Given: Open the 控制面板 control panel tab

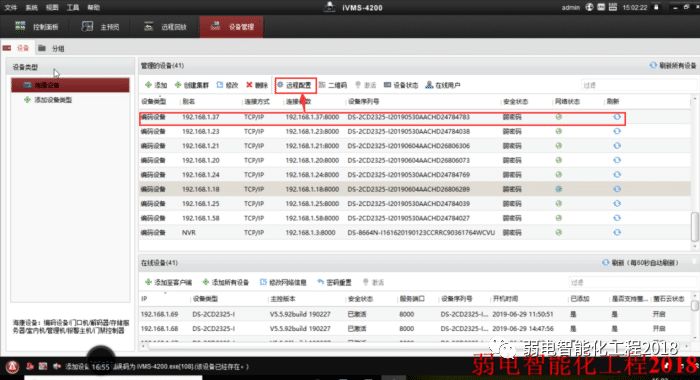Looking at the screenshot, I should tap(37, 27).
